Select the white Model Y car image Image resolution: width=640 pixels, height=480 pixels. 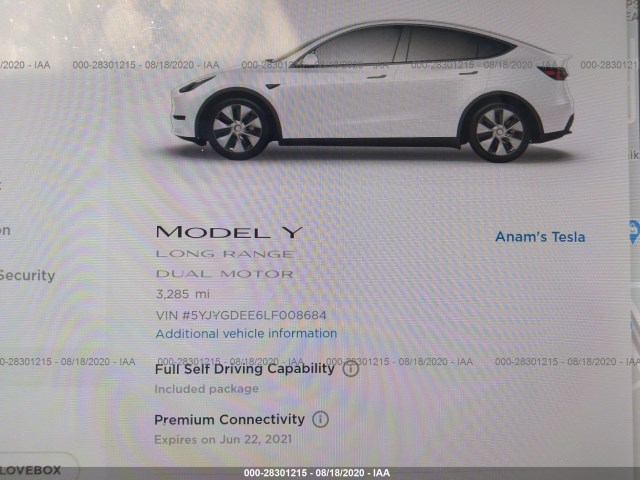(372, 91)
